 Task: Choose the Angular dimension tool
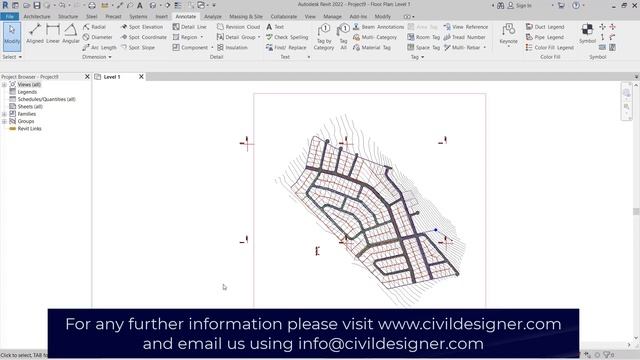tap(71, 34)
